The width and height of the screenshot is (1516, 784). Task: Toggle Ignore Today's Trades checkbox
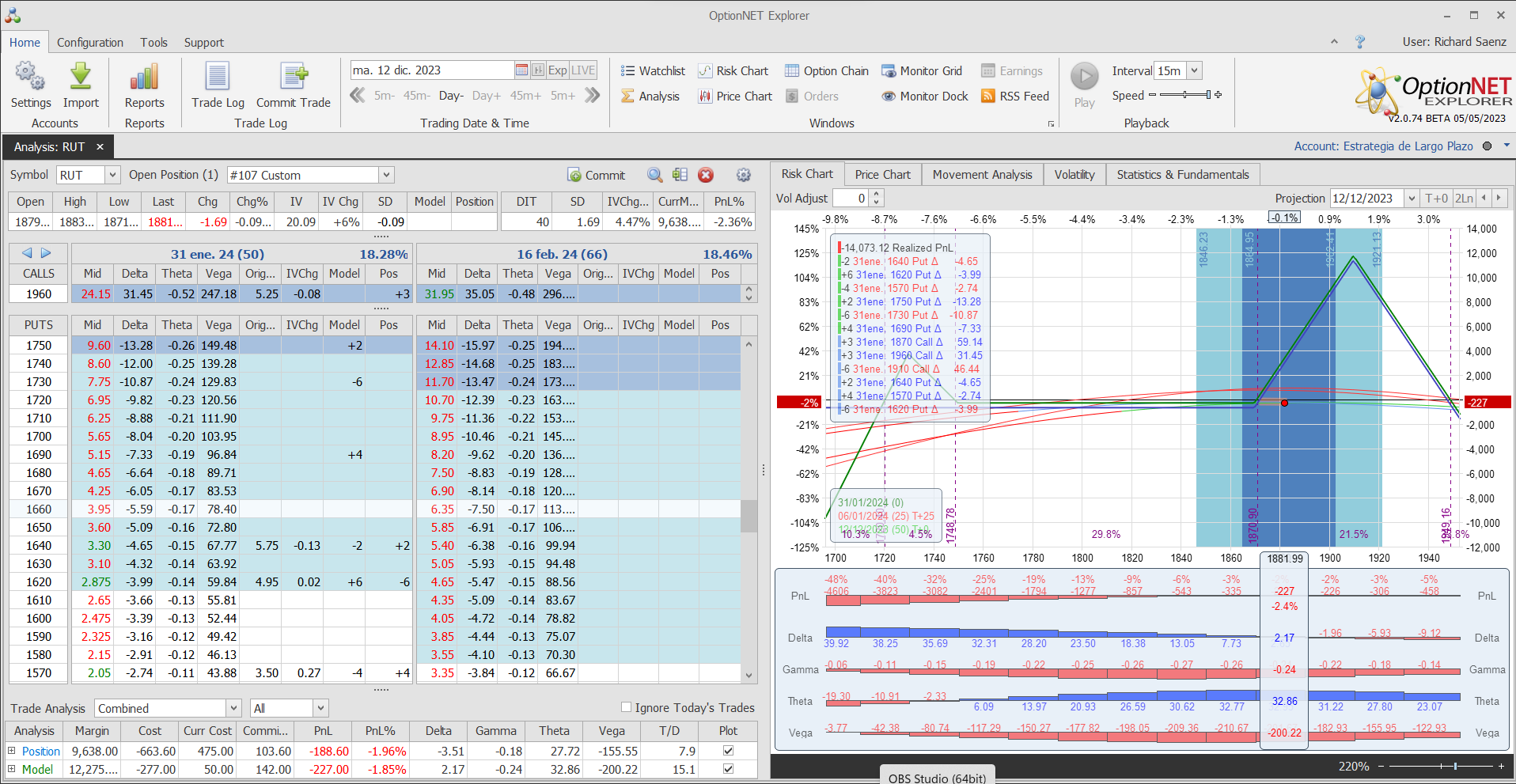(x=626, y=707)
